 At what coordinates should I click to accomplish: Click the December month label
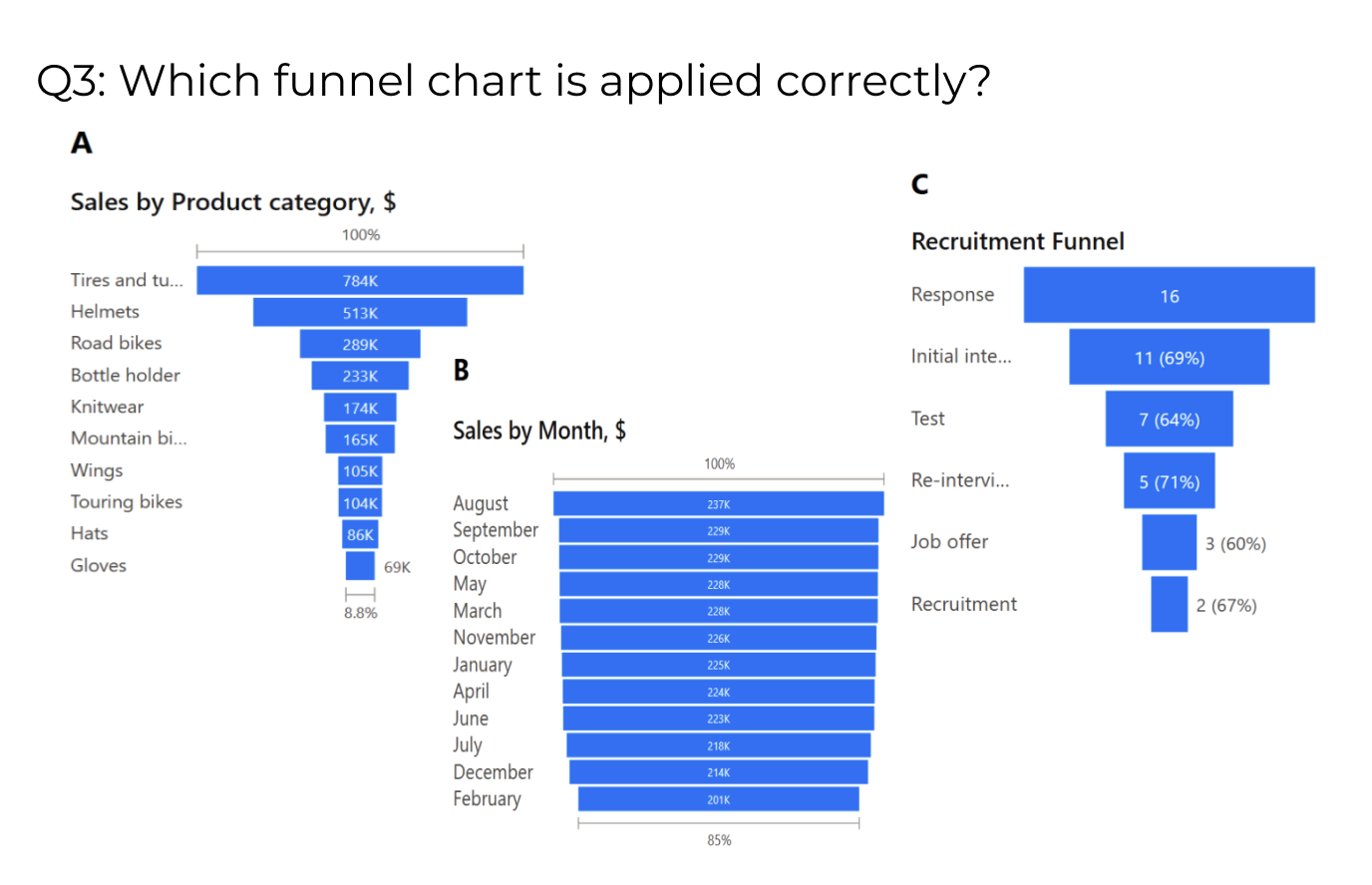coord(493,772)
